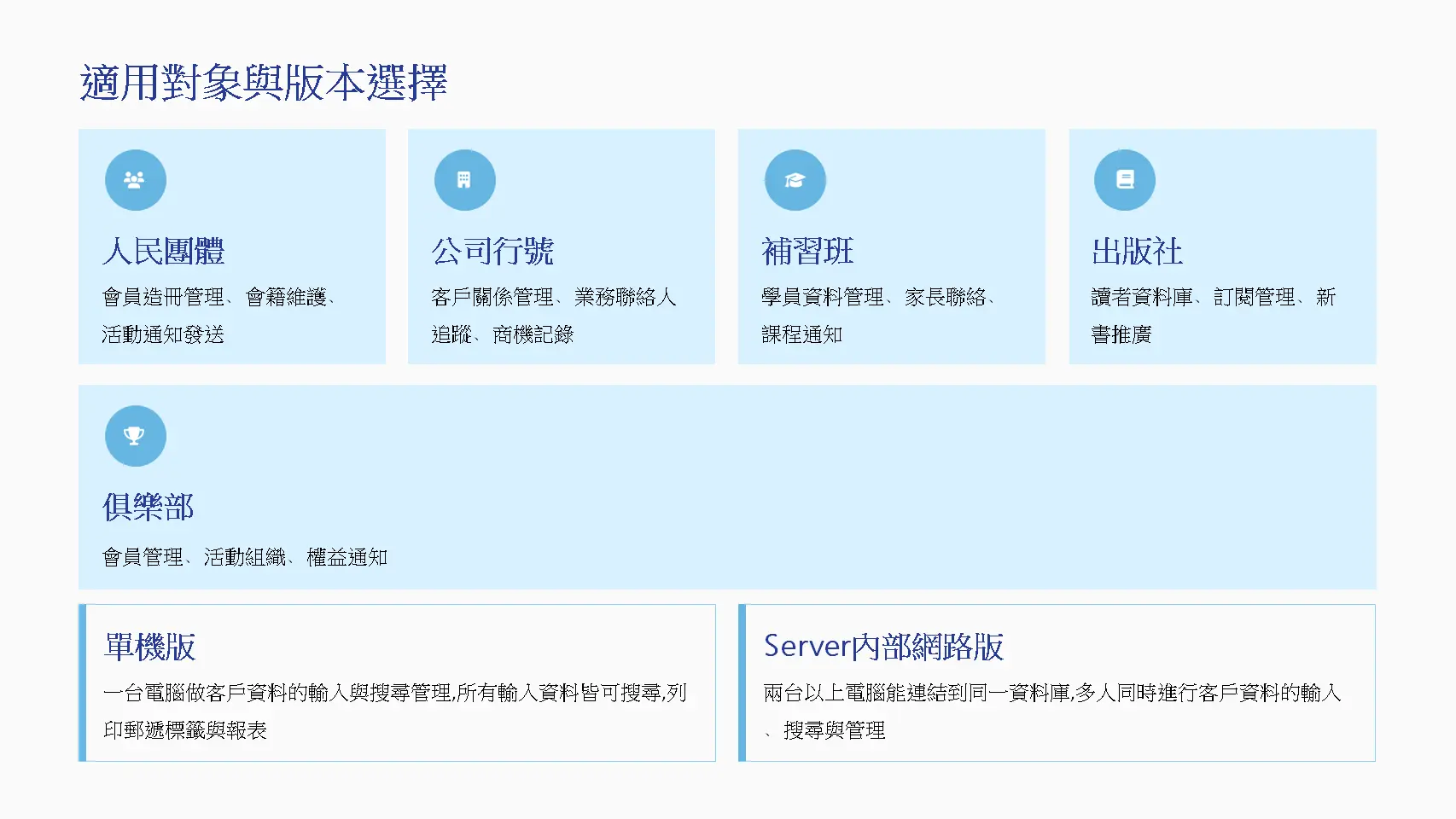Click the building icon above 公司行號

[464, 180]
